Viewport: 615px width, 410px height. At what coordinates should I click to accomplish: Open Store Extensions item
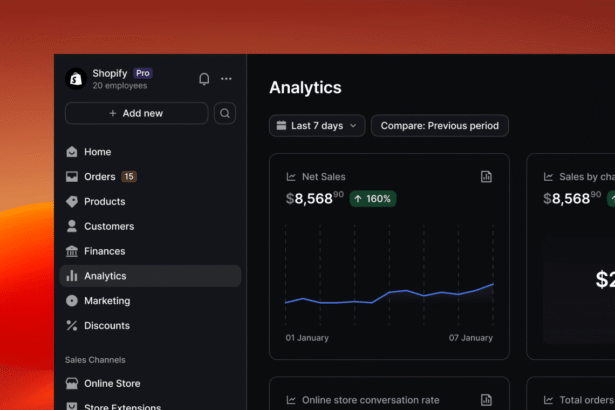(150, 406)
